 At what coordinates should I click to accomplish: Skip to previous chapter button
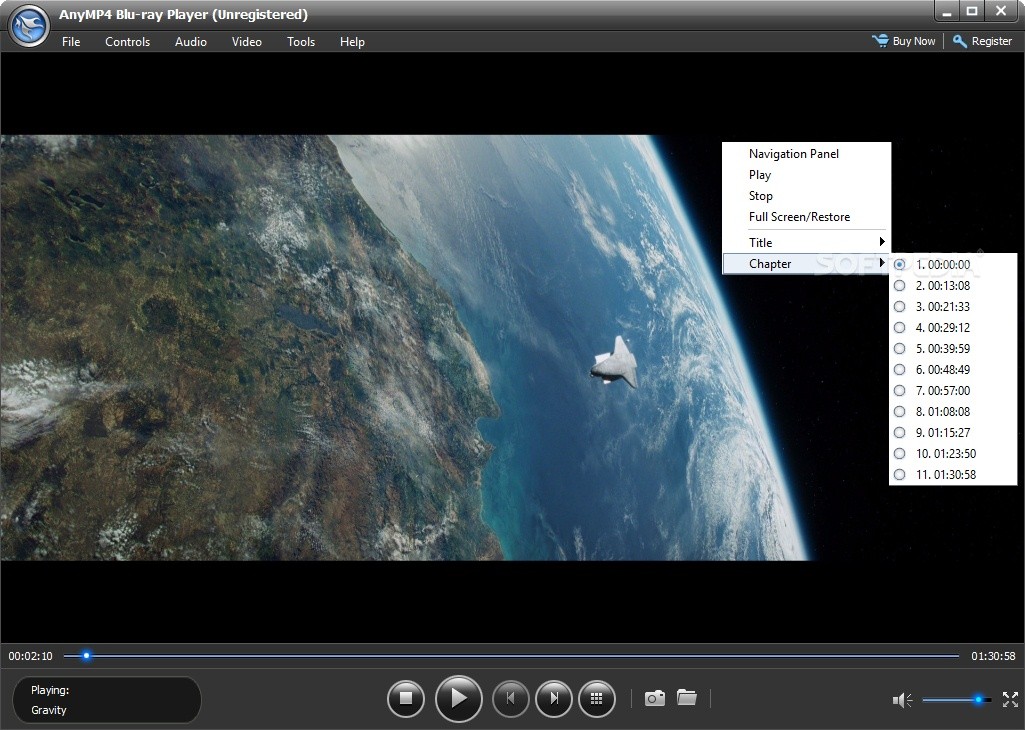[511, 699]
